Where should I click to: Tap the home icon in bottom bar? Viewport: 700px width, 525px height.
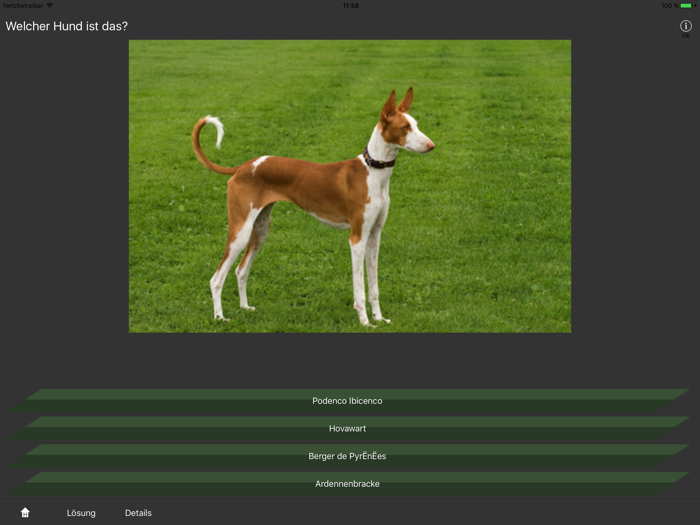click(x=25, y=512)
